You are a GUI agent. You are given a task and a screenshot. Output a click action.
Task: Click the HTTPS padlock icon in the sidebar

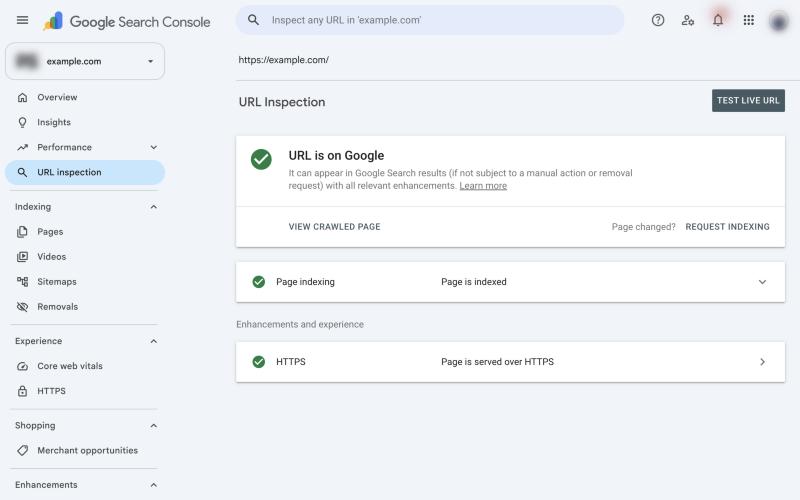tap(22, 391)
